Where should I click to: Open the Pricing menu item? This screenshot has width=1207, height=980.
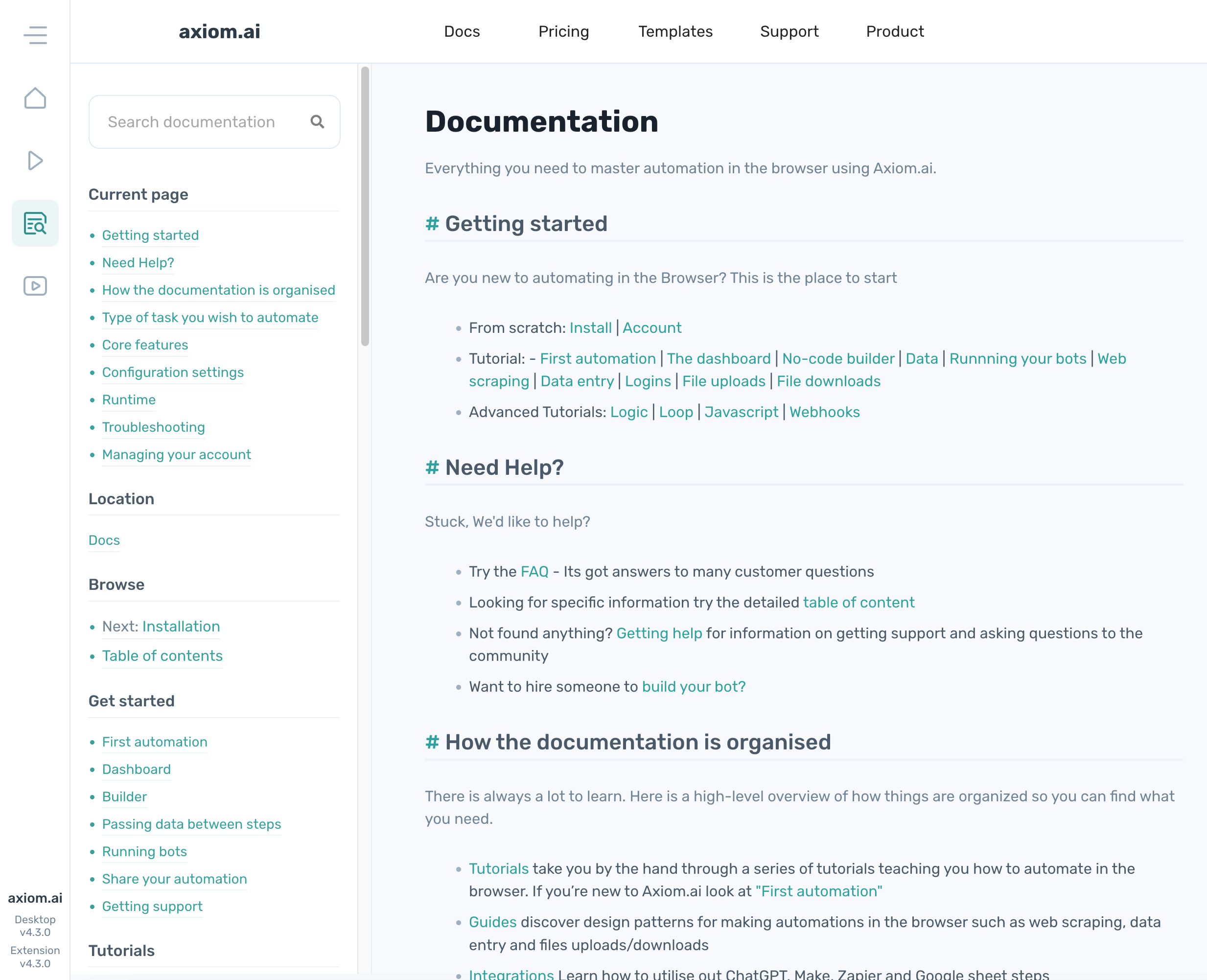pyautogui.click(x=563, y=32)
